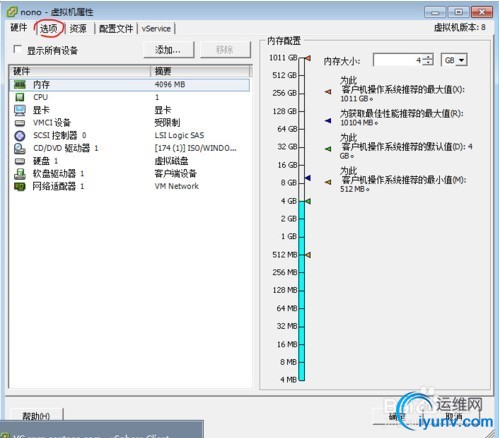The width and height of the screenshot is (499, 438).
Task: Minimize the 虚拟机属性 window
Action: tap(435, 13)
